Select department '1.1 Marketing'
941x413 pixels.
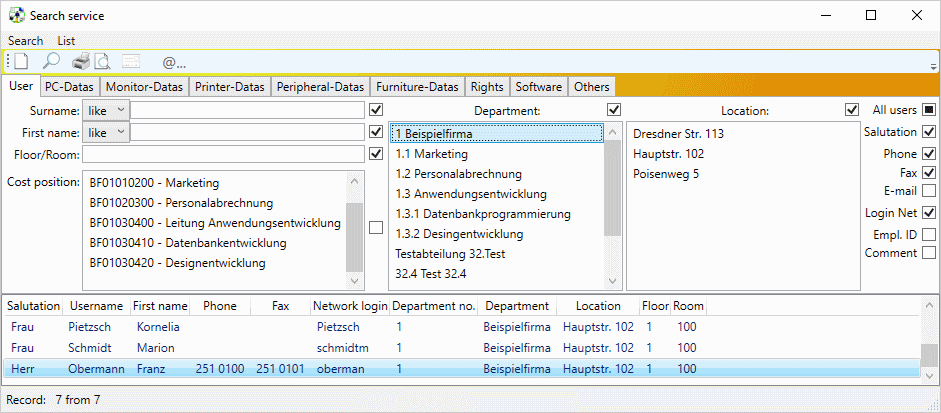click(x=496, y=154)
